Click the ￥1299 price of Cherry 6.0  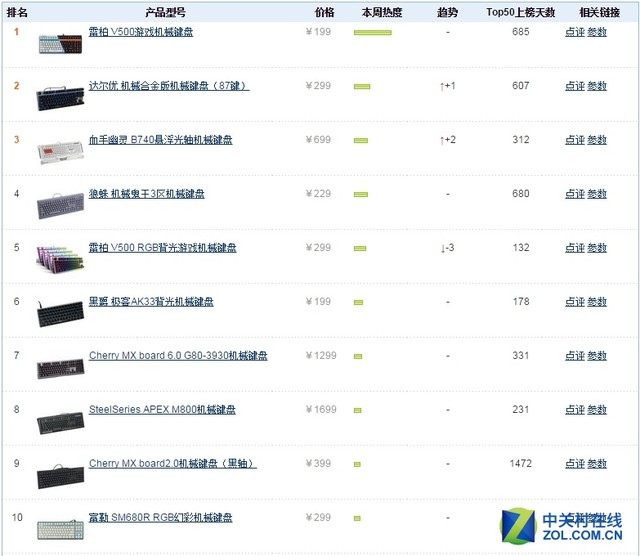[x=321, y=356]
